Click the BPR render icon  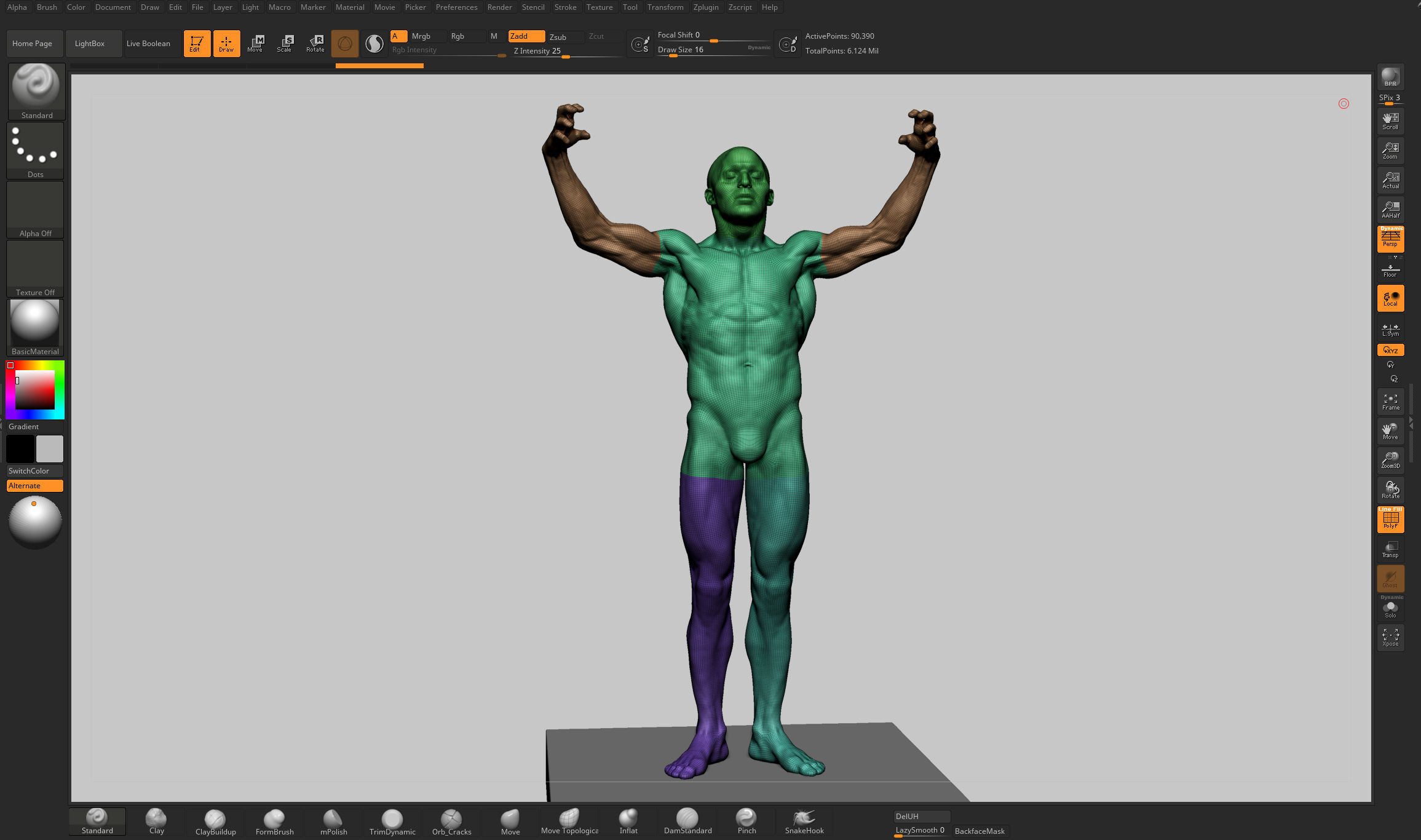point(1390,77)
